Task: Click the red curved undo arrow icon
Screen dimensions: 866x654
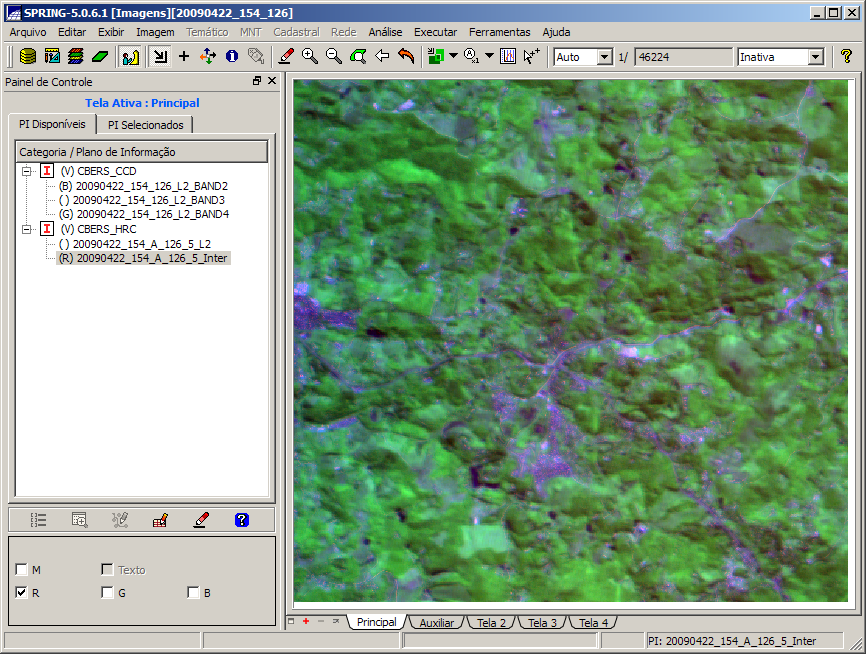Action: (x=406, y=57)
